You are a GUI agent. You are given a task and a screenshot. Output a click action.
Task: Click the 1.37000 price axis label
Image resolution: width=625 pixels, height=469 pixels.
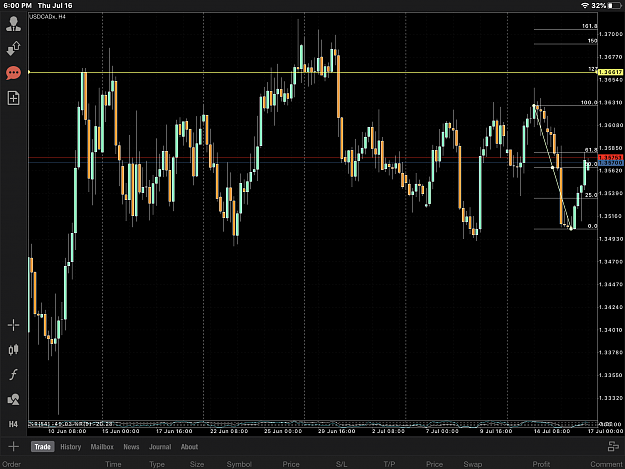pos(611,34)
